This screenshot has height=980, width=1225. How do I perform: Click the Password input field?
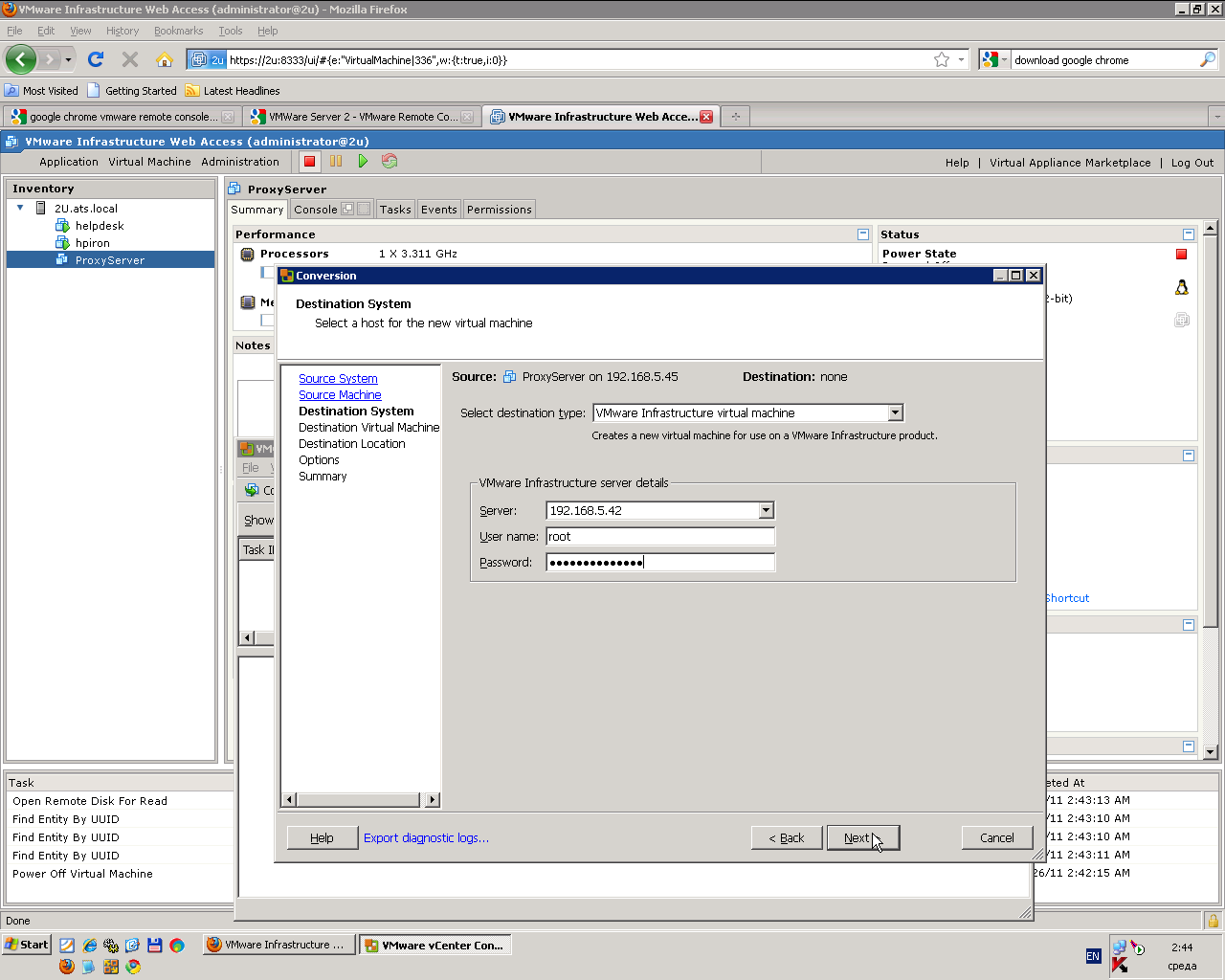660,563
